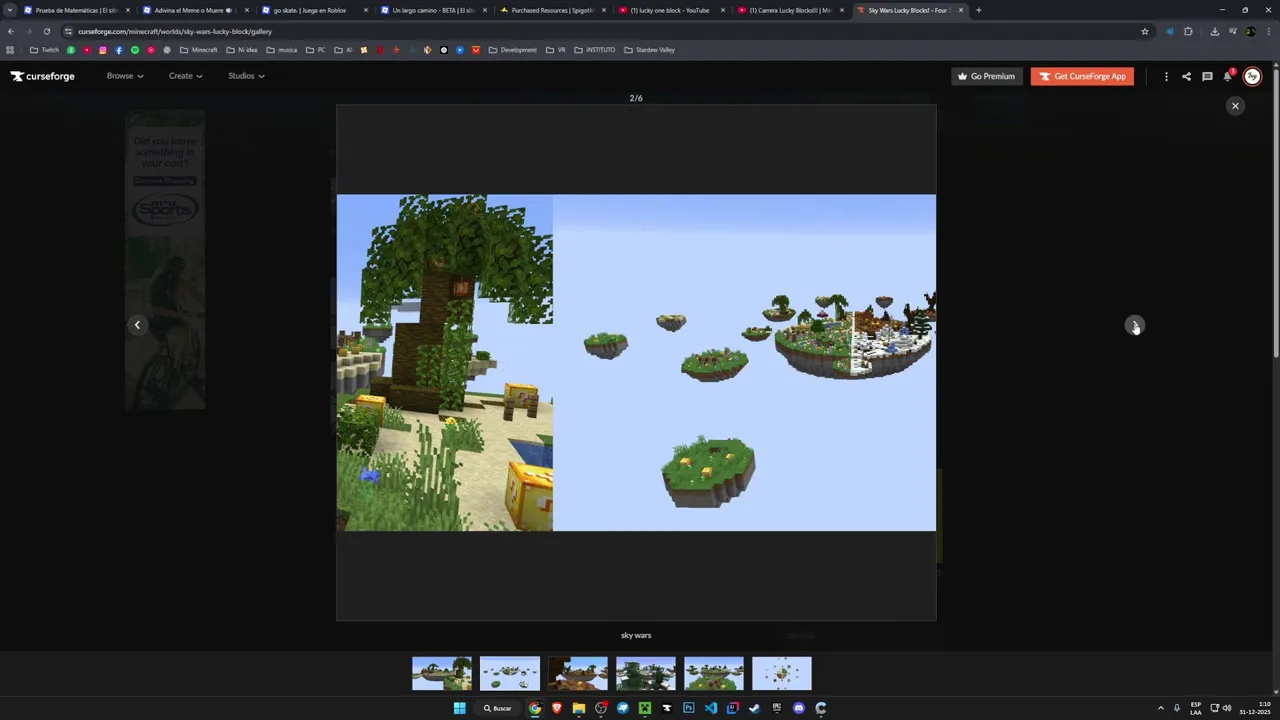This screenshot has width=1280, height=720.
Task: Open the INSTITUTO bookmarks folder
Action: (595, 50)
